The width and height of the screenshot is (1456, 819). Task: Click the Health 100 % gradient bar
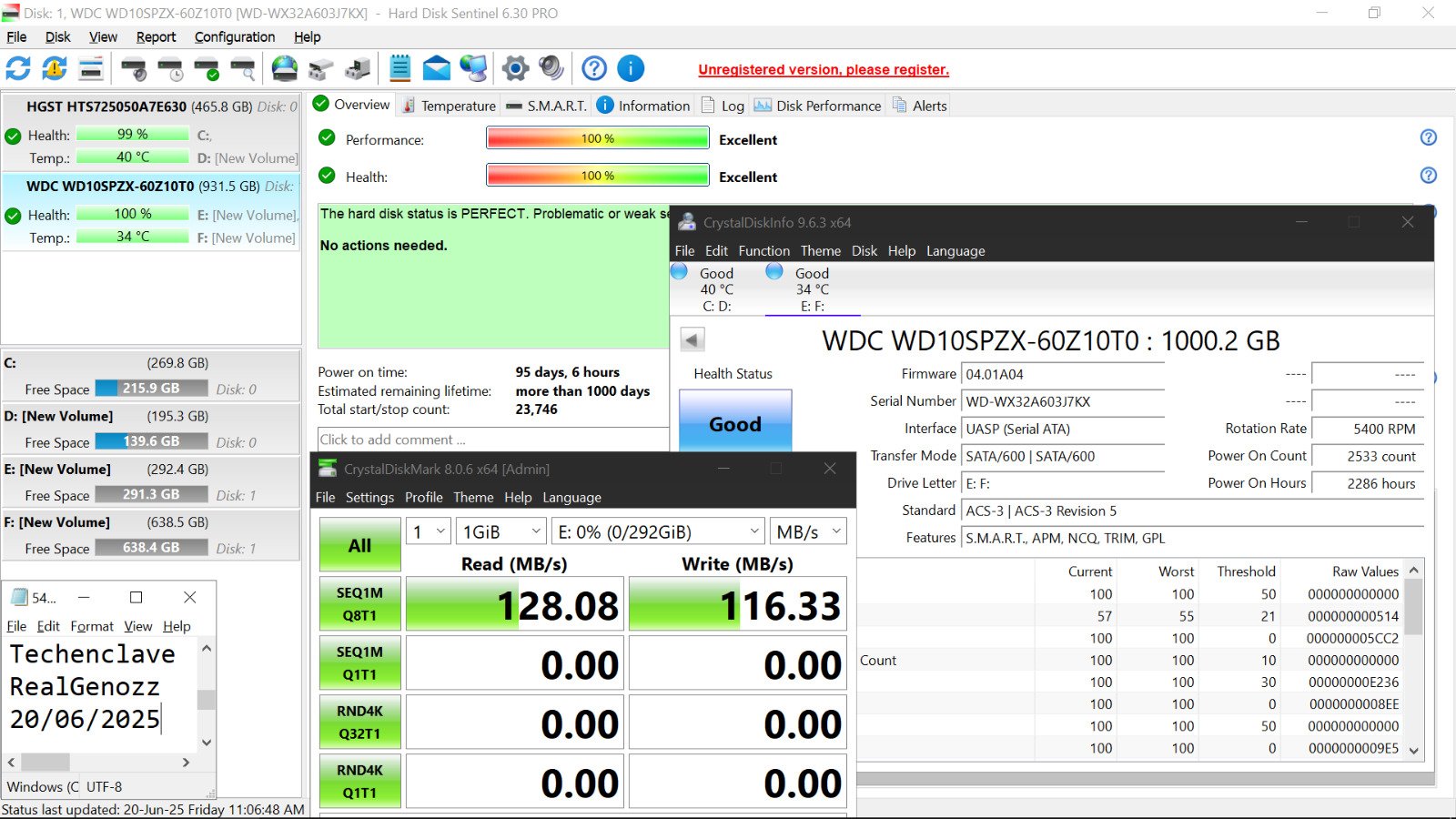(598, 175)
